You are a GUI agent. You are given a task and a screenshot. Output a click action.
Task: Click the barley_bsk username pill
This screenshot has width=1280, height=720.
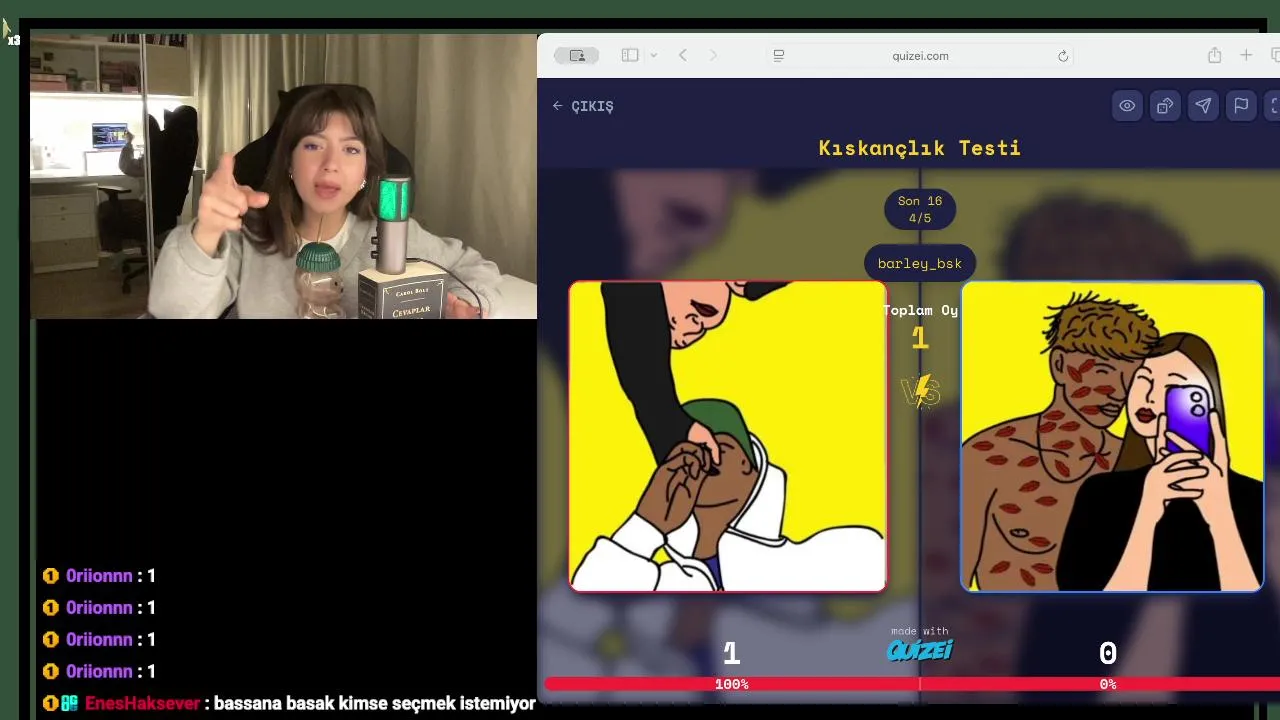[920, 263]
